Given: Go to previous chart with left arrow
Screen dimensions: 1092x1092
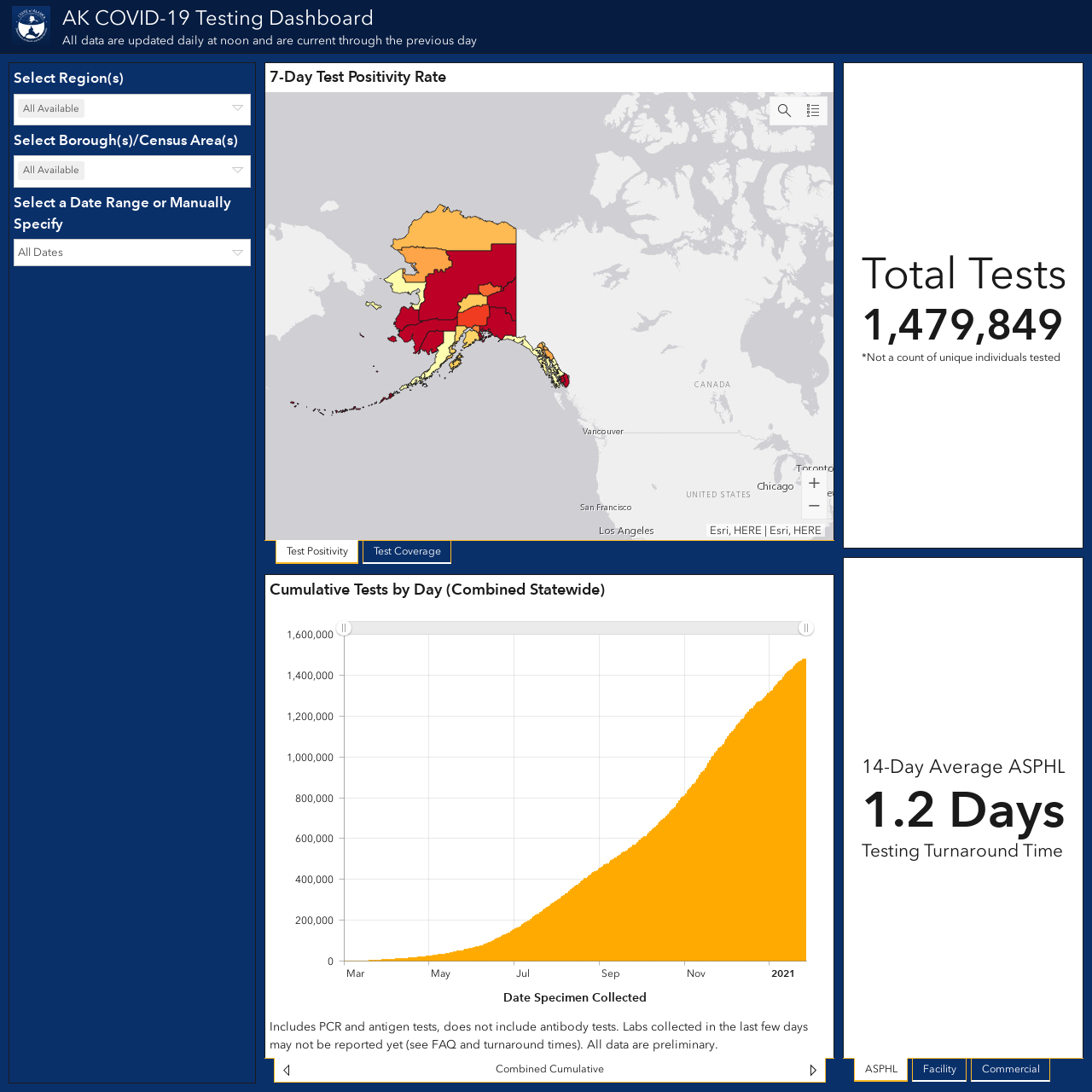Looking at the screenshot, I should 287,1070.
